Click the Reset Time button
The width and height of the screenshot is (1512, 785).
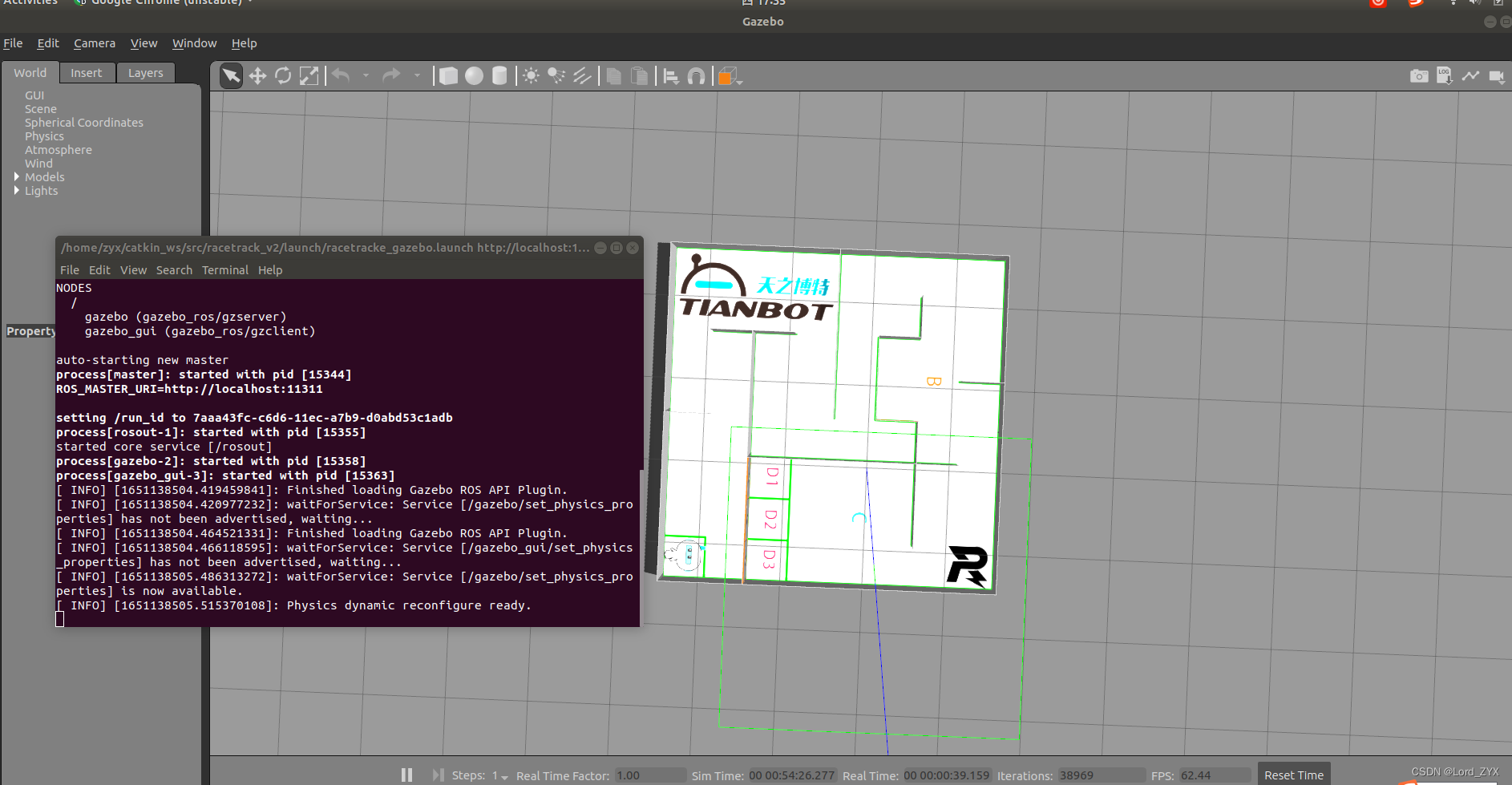pos(1293,775)
